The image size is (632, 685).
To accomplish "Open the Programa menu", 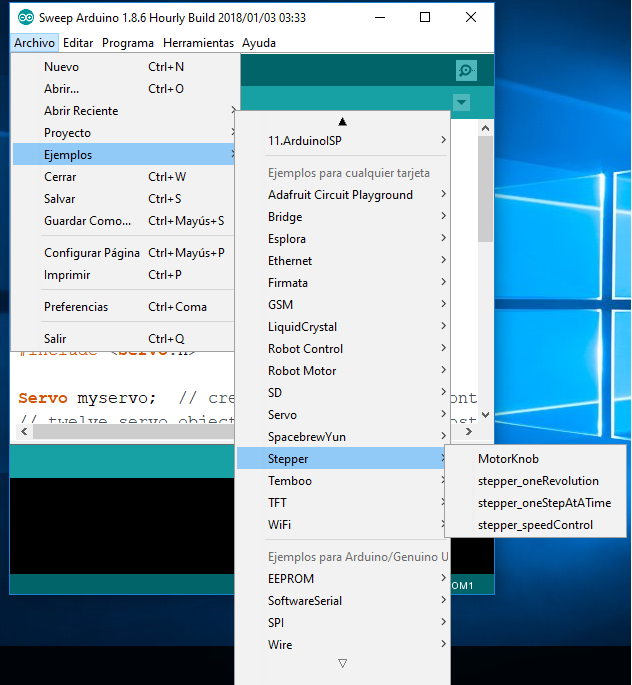I will click(128, 43).
